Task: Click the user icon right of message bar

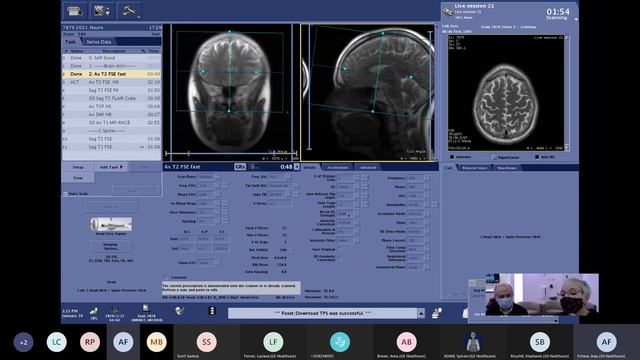Action: (436, 313)
